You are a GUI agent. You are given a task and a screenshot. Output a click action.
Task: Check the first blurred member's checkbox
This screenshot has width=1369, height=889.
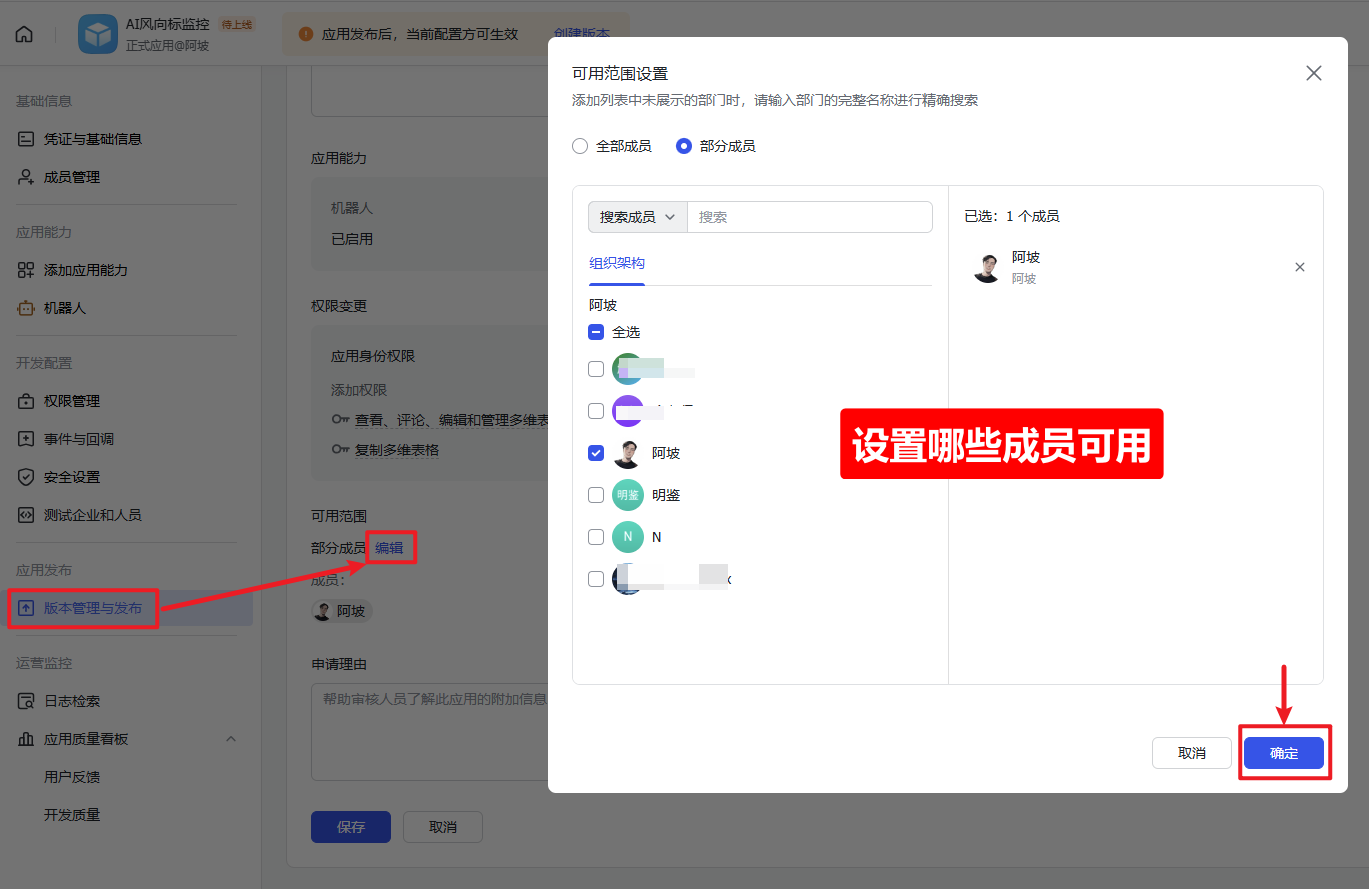(596, 369)
